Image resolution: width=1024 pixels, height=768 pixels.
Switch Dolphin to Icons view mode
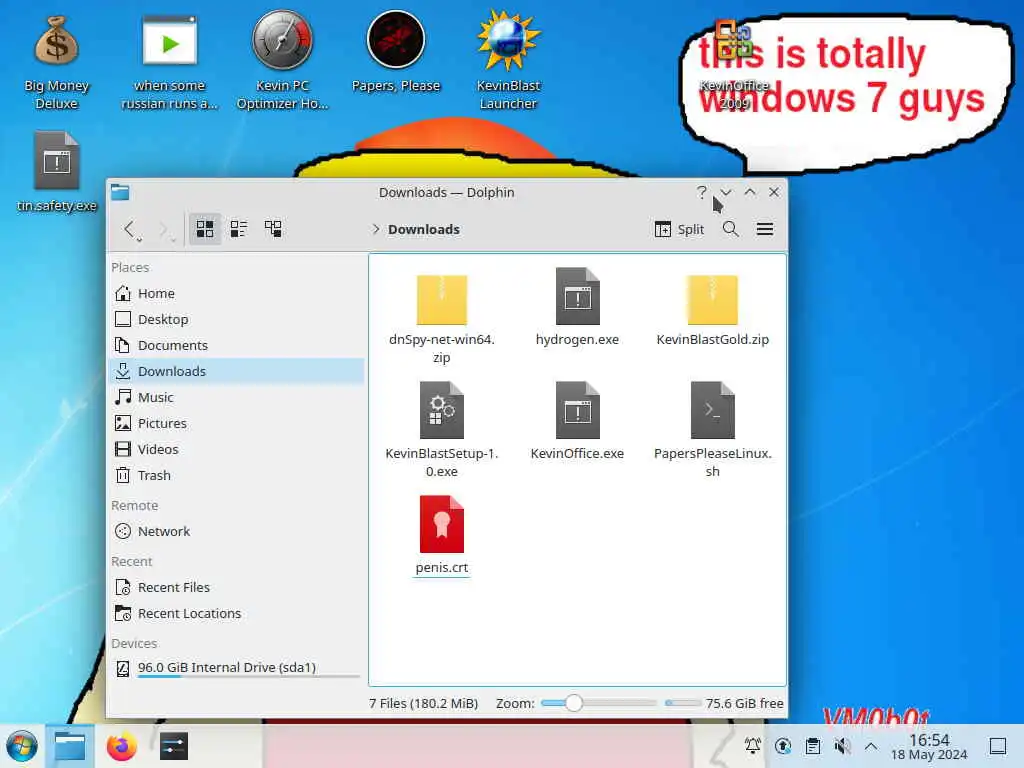(x=204, y=229)
